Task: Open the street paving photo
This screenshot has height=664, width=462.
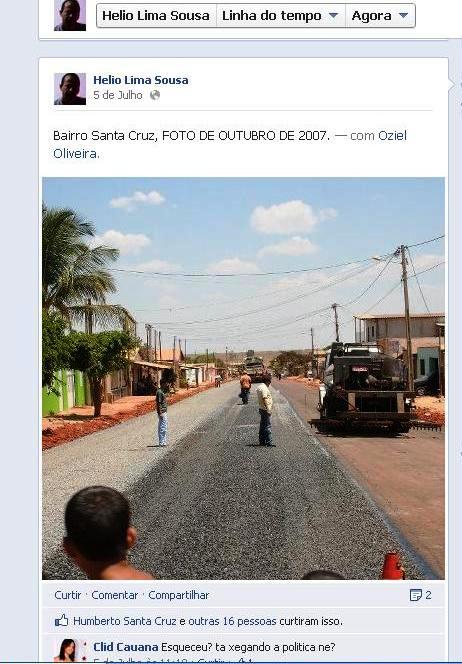Action: pos(243,379)
